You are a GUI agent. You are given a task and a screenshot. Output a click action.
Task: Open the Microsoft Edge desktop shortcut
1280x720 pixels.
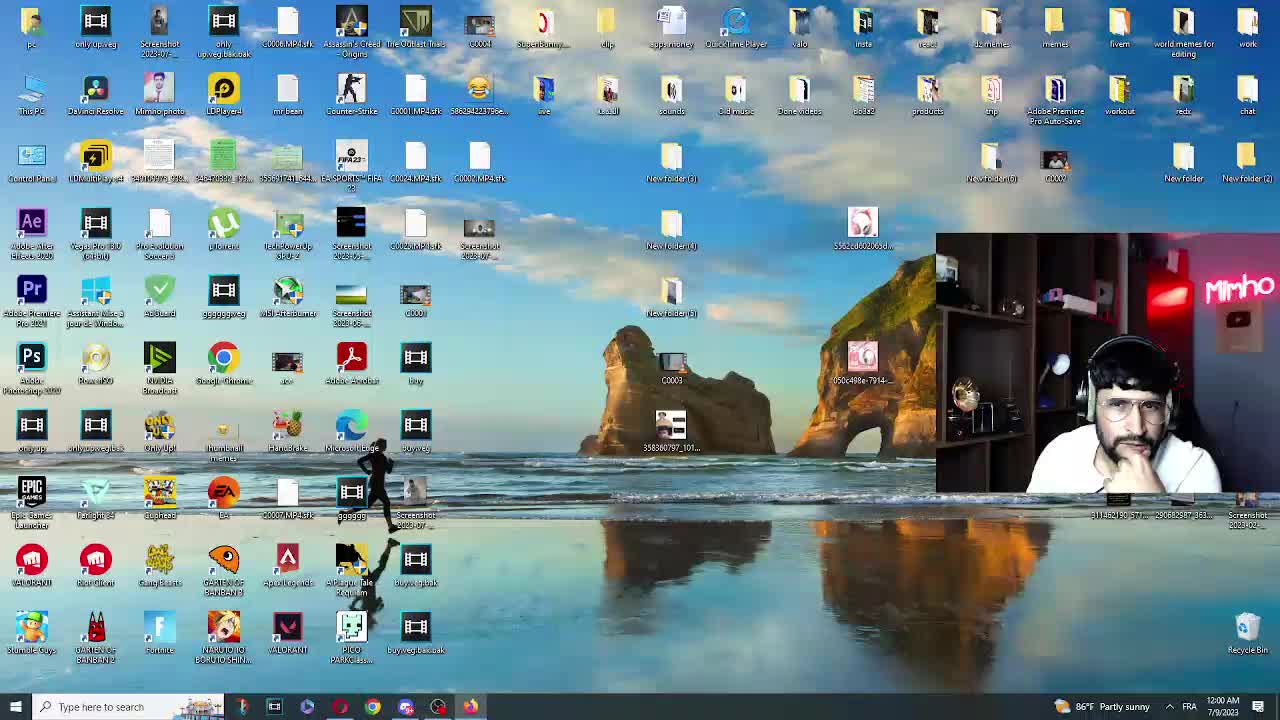tap(351, 427)
